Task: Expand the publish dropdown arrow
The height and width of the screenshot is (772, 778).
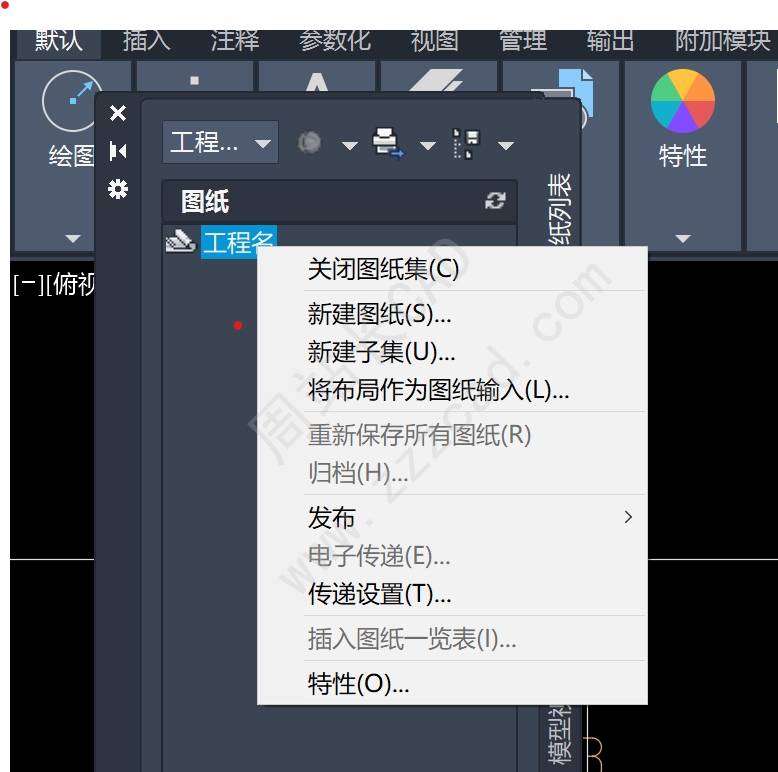Action: [x=349, y=145]
